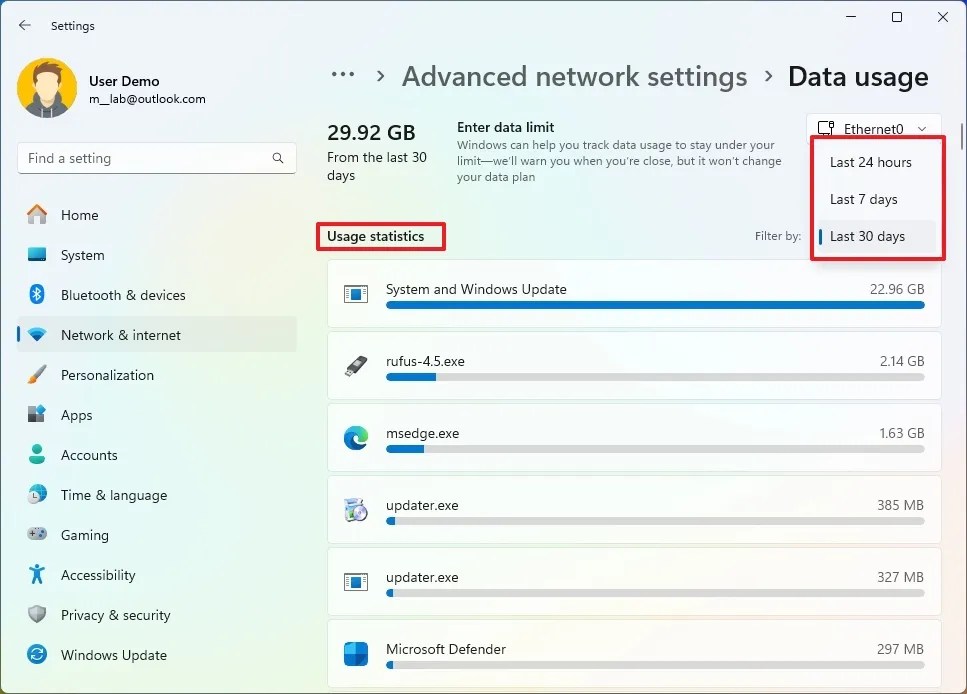The image size is (967, 694).
Task: Choose Last 7 days from the filter
Action: pyautogui.click(x=862, y=199)
